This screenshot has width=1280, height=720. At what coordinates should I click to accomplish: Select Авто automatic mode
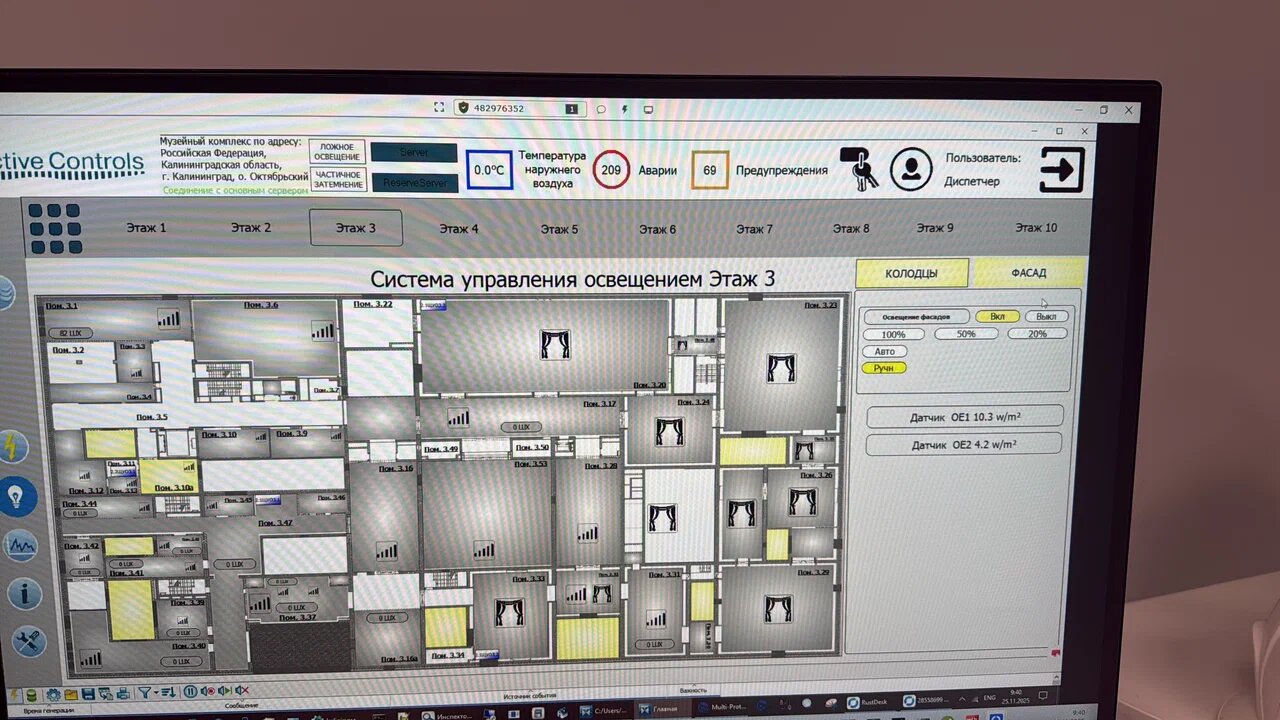885,351
